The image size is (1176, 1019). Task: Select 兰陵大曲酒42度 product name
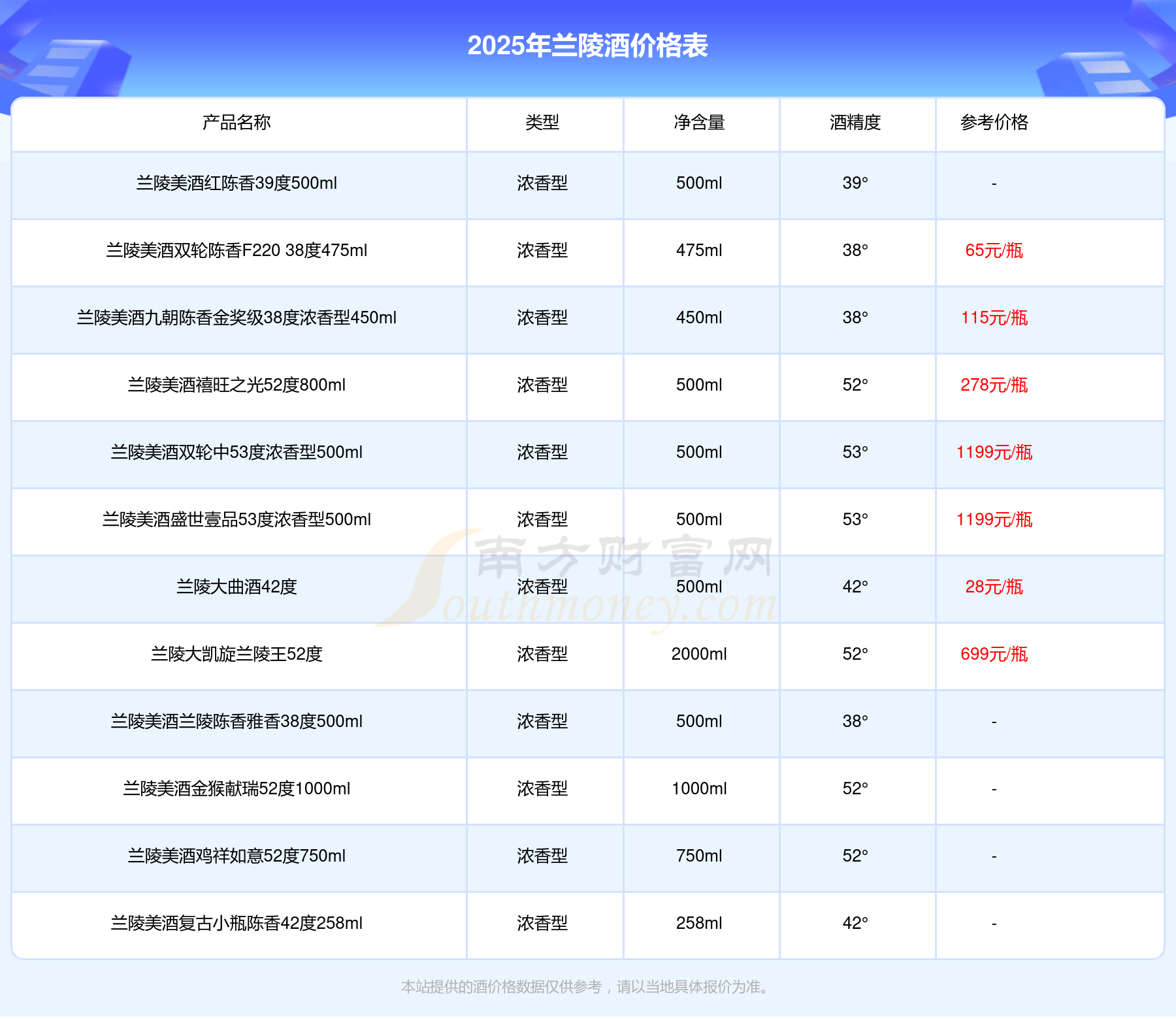point(237,587)
